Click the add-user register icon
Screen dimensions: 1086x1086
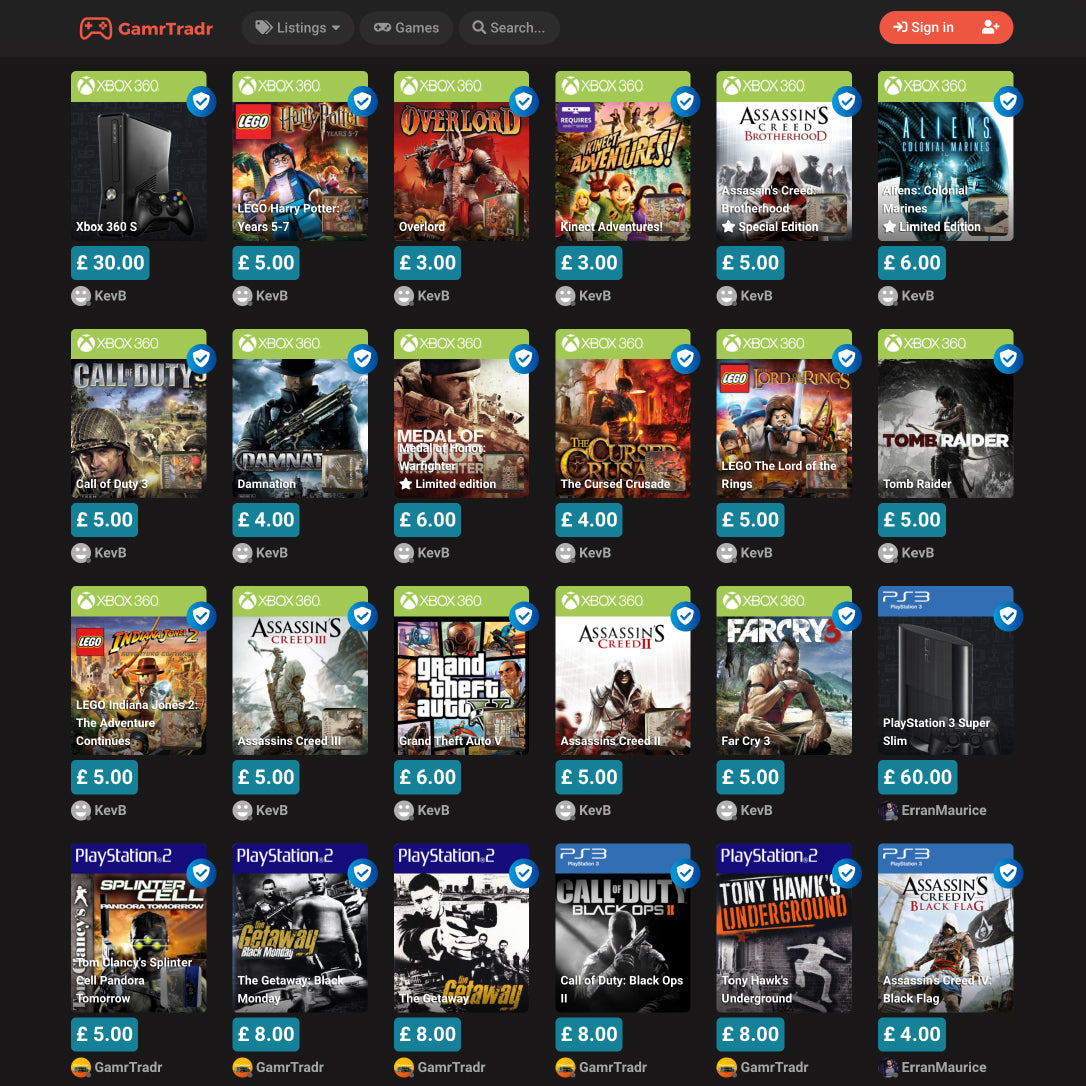pyautogui.click(x=990, y=28)
